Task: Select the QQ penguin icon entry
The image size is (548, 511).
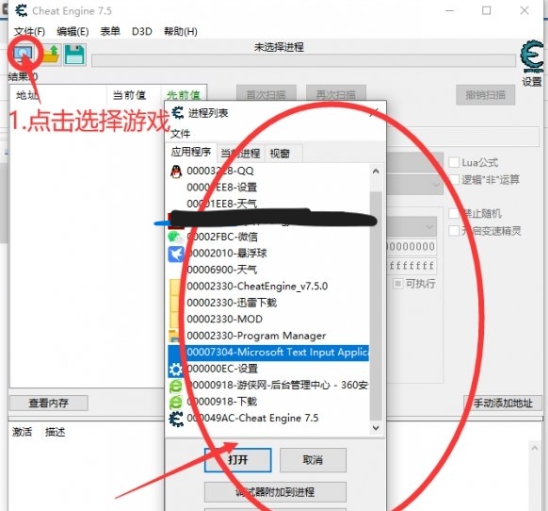Action: click(176, 171)
